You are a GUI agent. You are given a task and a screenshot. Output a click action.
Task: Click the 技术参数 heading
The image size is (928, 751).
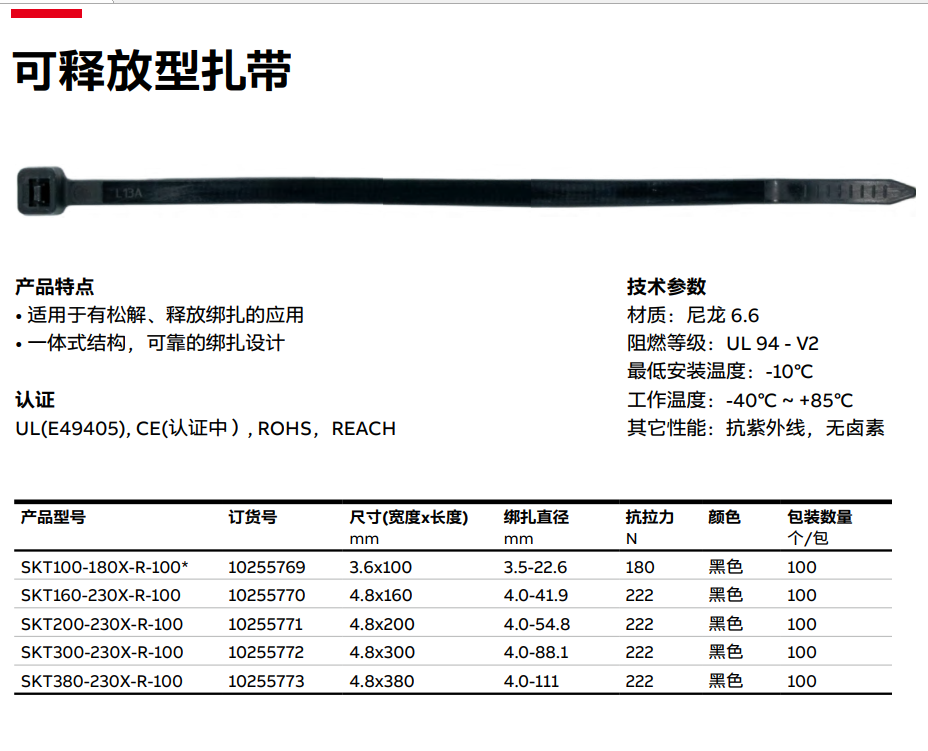pyautogui.click(x=667, y=287)
